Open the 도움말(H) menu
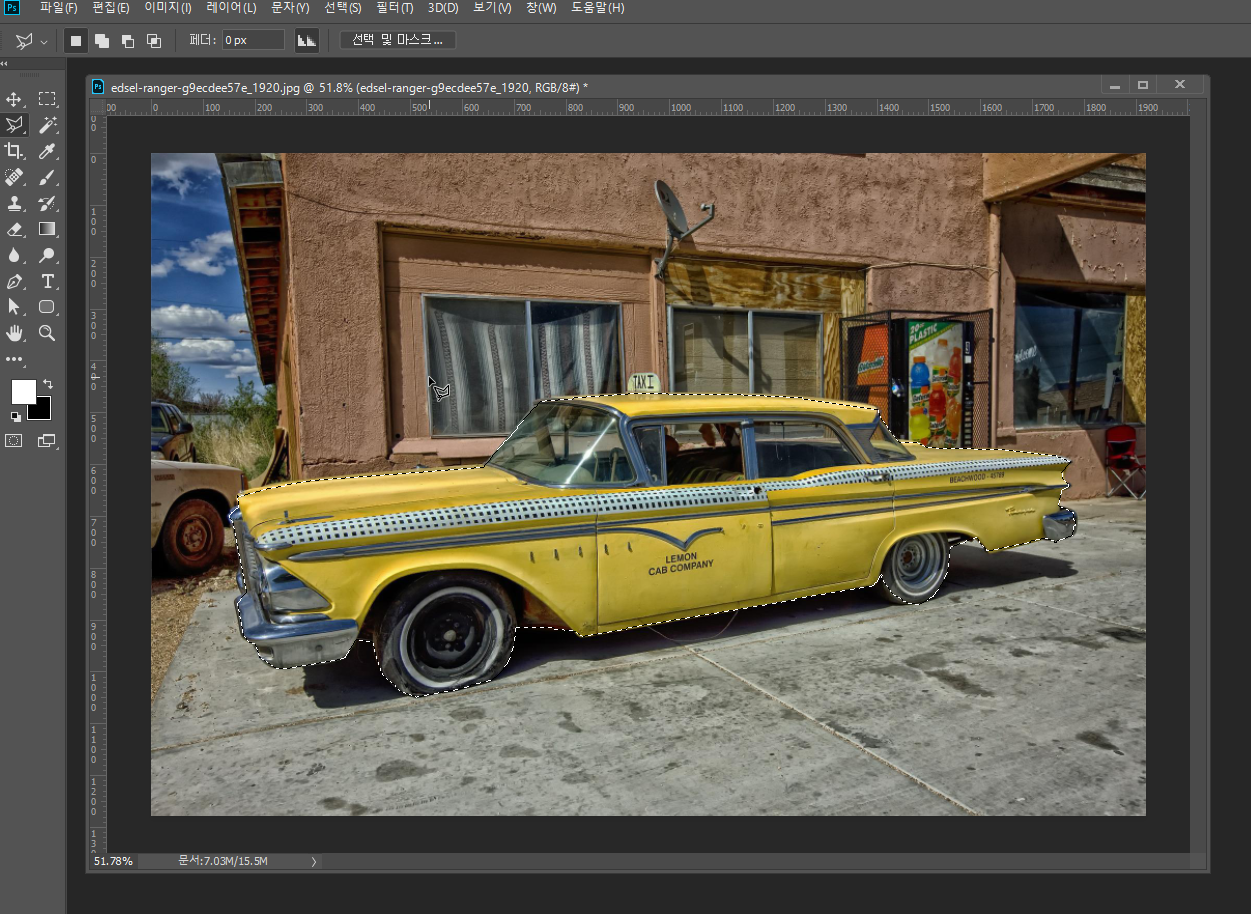 click(598, 8)
